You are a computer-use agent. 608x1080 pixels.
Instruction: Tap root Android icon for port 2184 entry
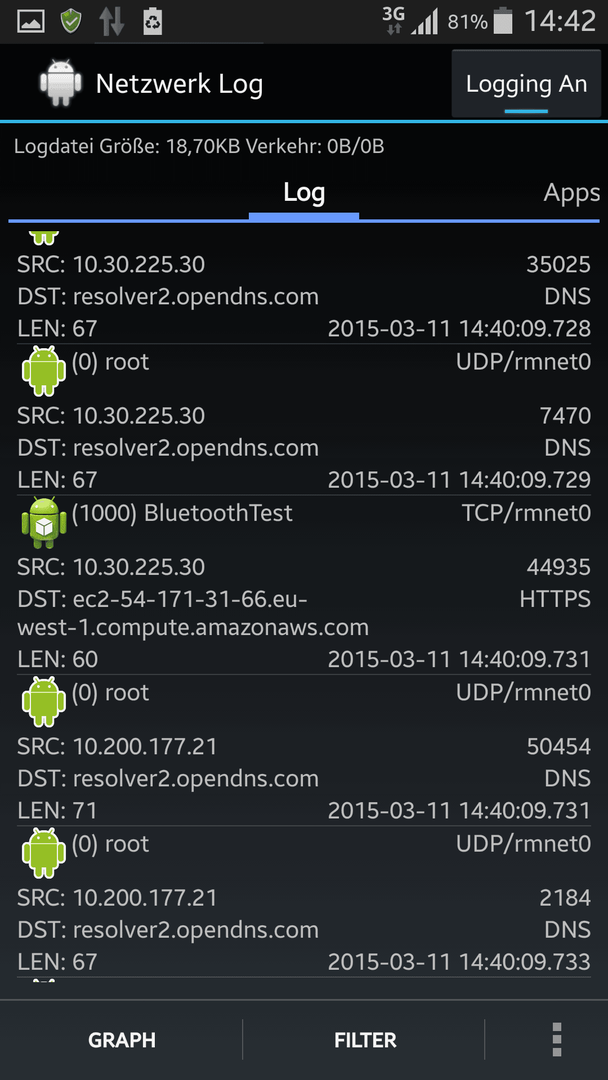click(44, 854)
